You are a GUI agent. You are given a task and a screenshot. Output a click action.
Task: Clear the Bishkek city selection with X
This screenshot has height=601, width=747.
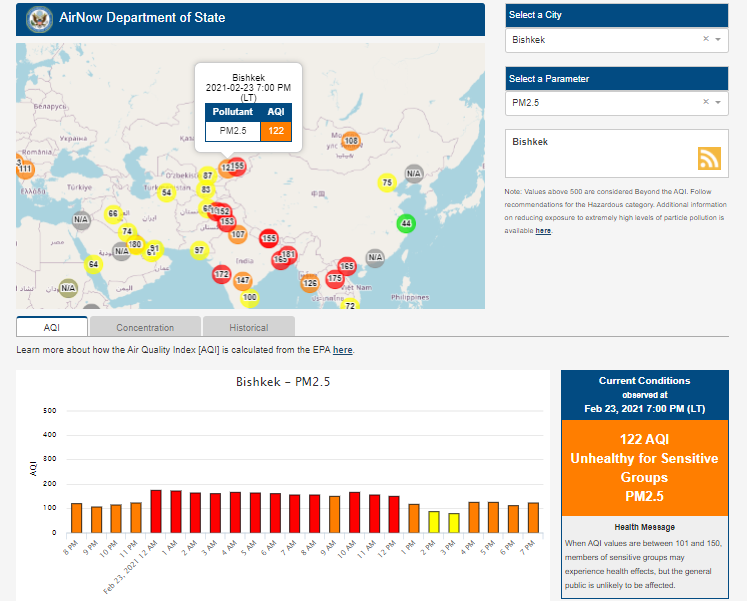click(705, 39)
